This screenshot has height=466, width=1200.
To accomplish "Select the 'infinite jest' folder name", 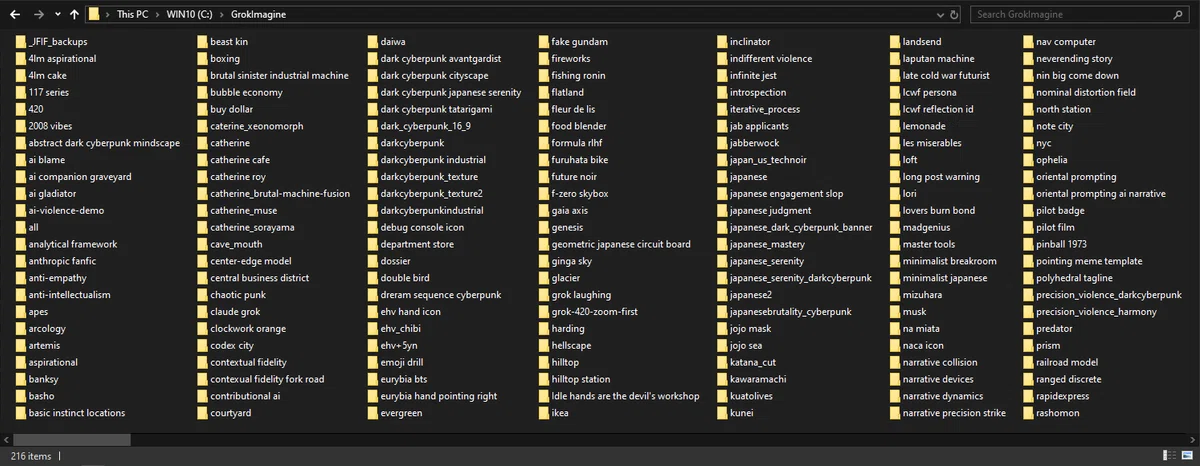I will (753, 76).
